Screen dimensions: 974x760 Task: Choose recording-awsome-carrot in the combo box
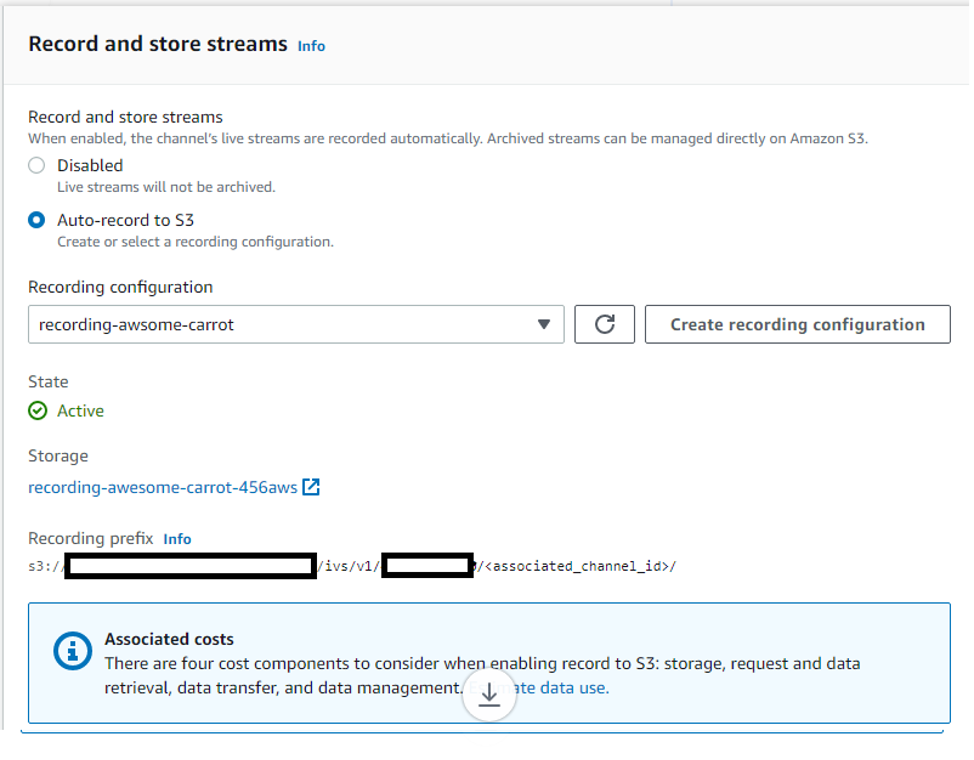[x=295, y=324]
